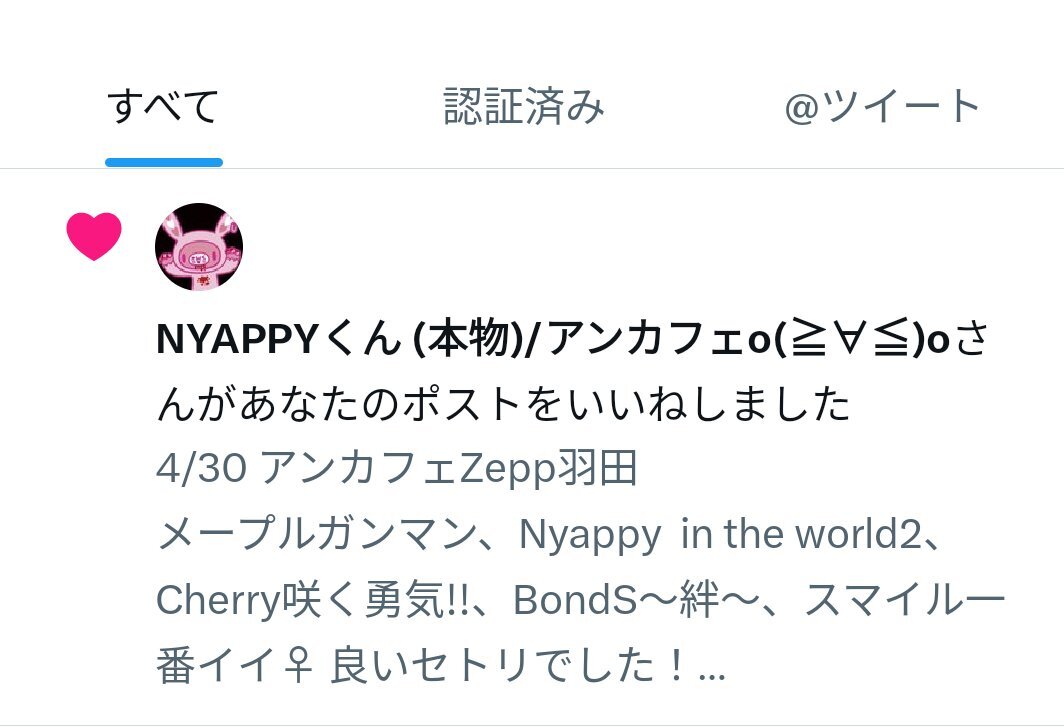Click the NYAPPYくん username

point(279,339)
